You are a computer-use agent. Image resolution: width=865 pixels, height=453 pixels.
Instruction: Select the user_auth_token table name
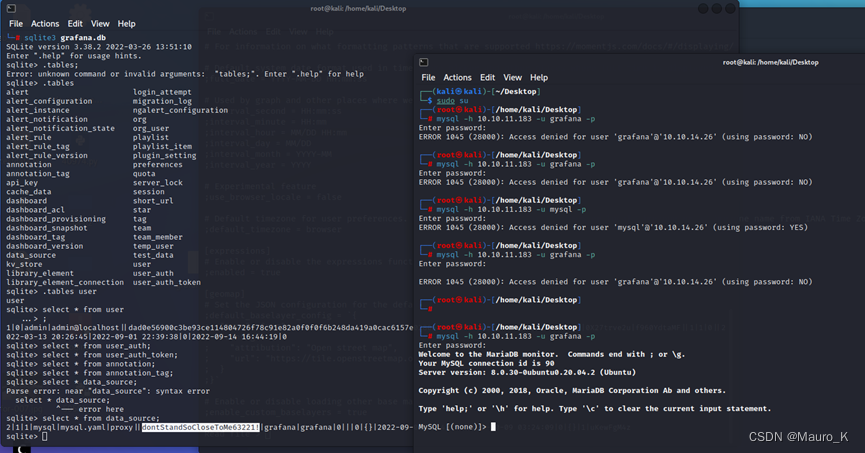pos(167,282)
